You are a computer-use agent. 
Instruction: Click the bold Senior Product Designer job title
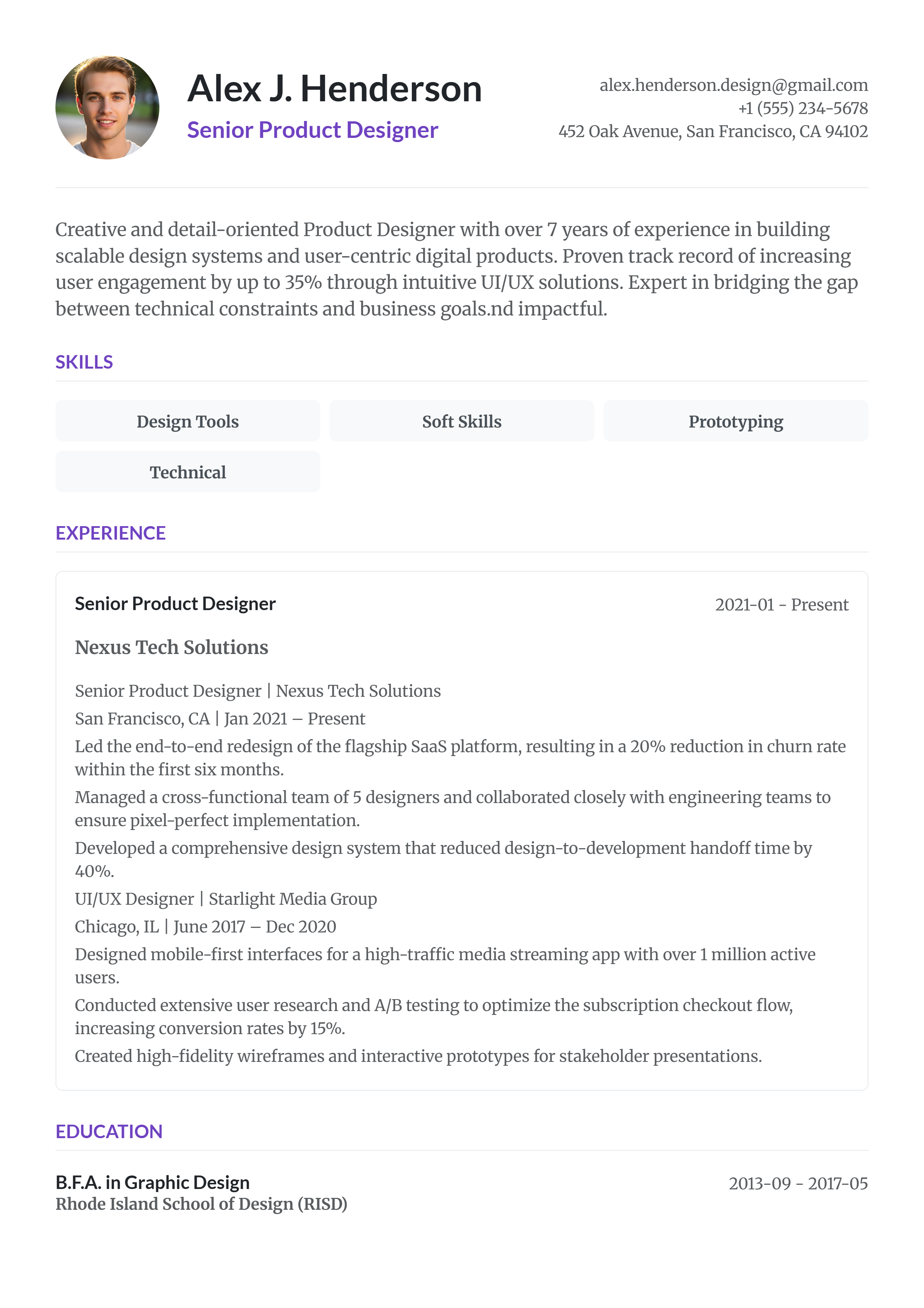pos(175,604)
